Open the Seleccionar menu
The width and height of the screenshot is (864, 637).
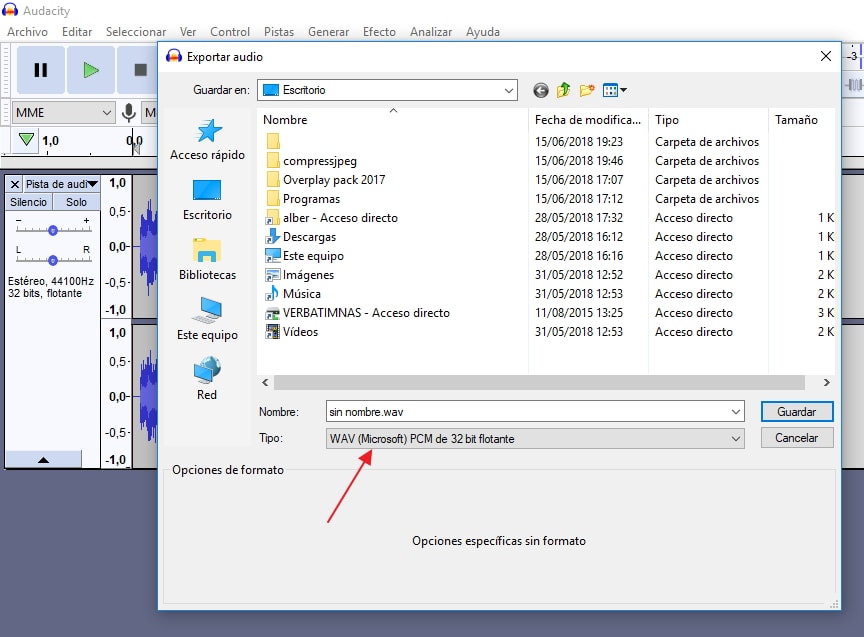(136, 32)
